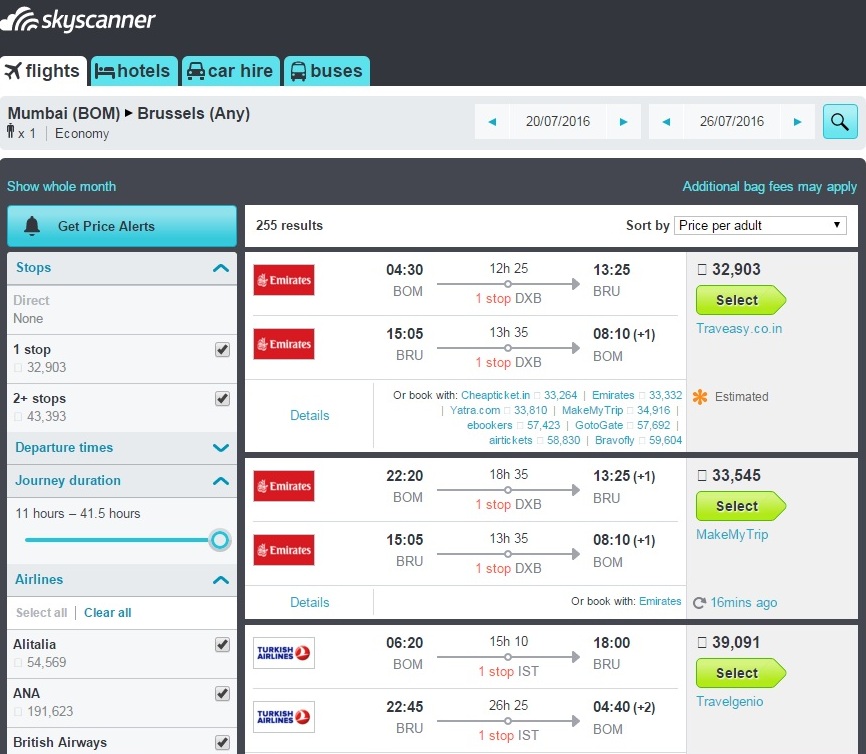Select the 39,091 Travelgenio fare
Viewport: 866px width, 754px height.
tap(740, 673)
